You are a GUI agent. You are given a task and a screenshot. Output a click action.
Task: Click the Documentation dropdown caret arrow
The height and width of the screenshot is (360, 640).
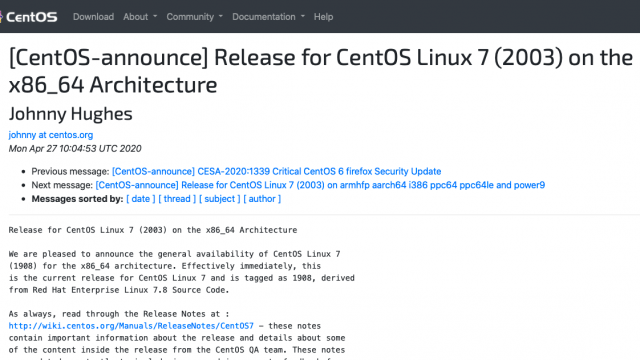tap(303, 17)
